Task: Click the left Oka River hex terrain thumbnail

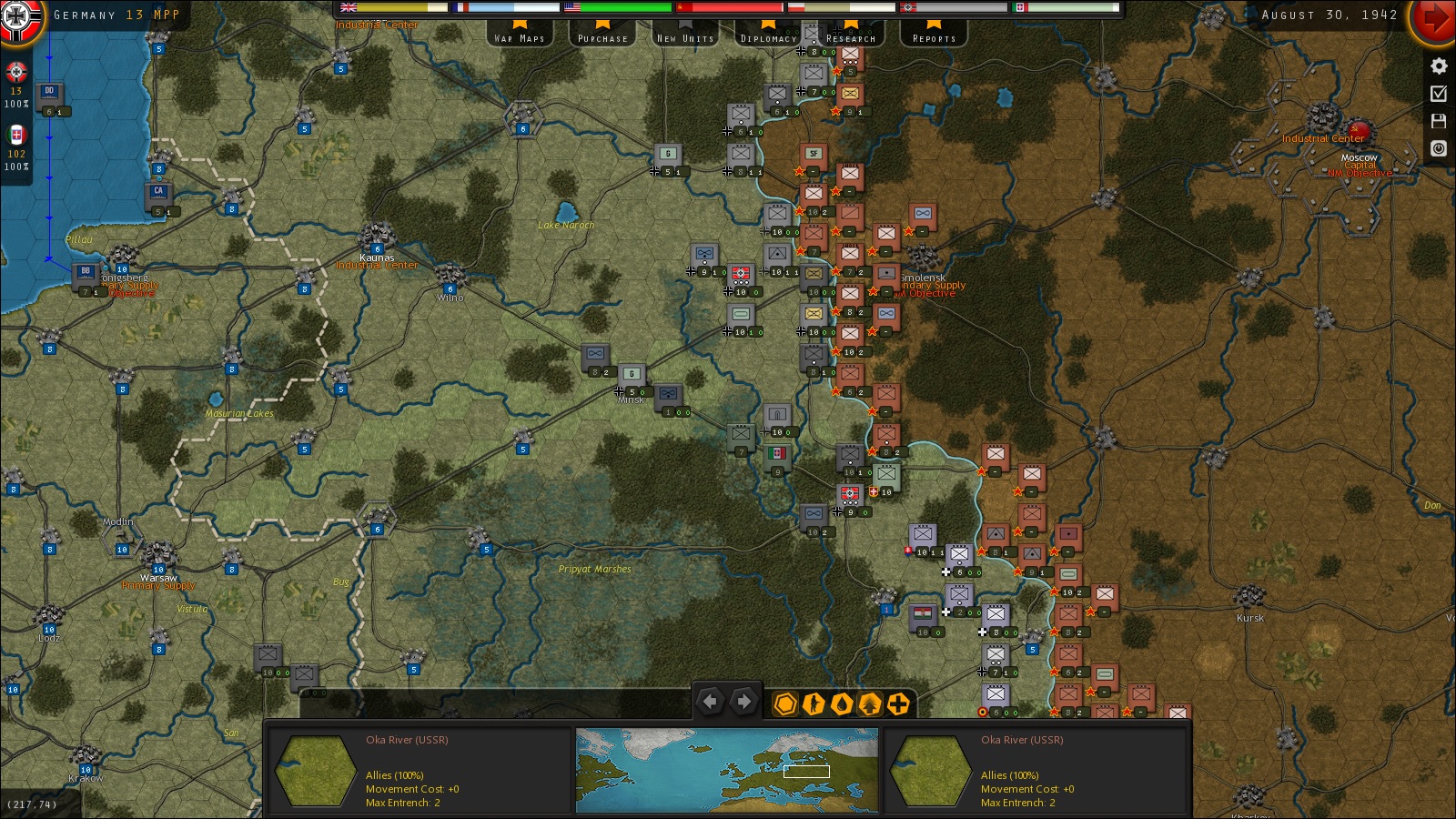Action: (316, 770)
